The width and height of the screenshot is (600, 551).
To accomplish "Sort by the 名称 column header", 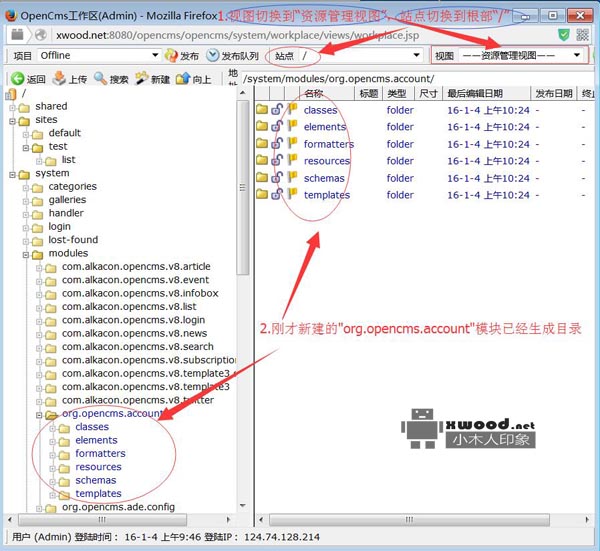I will [x=327, y=93].
